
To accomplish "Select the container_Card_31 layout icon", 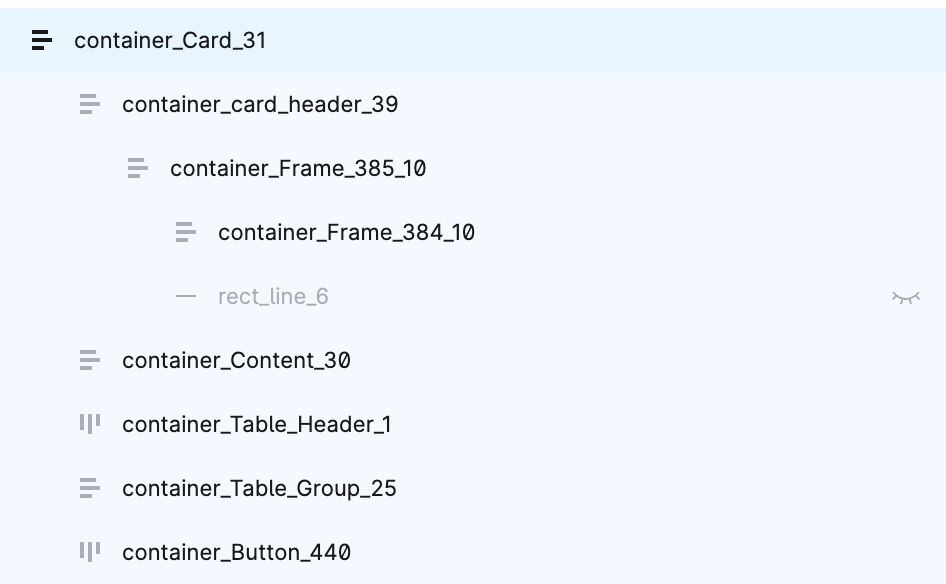I will tap(40, 41).
